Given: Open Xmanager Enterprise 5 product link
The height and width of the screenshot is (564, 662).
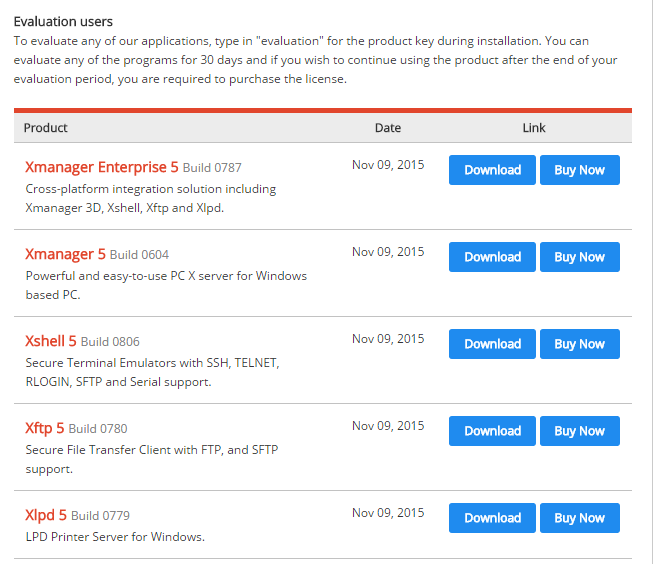Looking at the screenshot, I should coord(101,167).
